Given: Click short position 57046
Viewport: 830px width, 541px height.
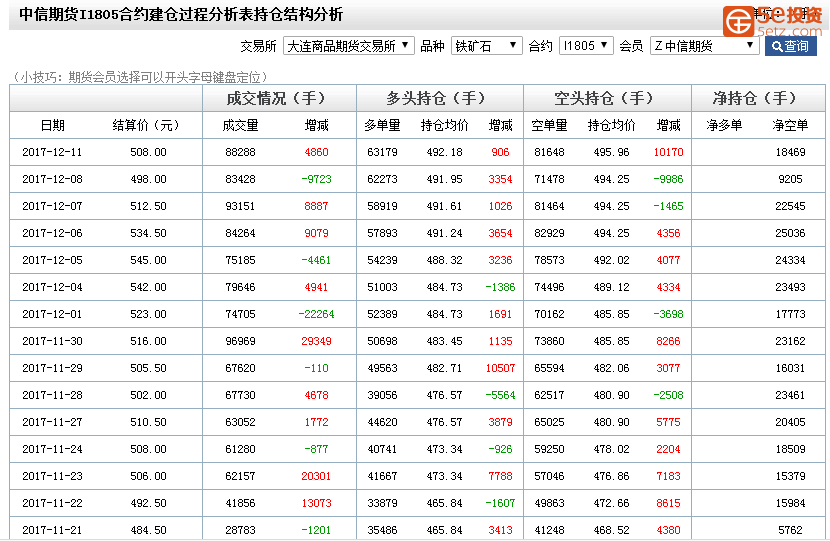Looking at the screenshot, I should [x=549, y=476].
